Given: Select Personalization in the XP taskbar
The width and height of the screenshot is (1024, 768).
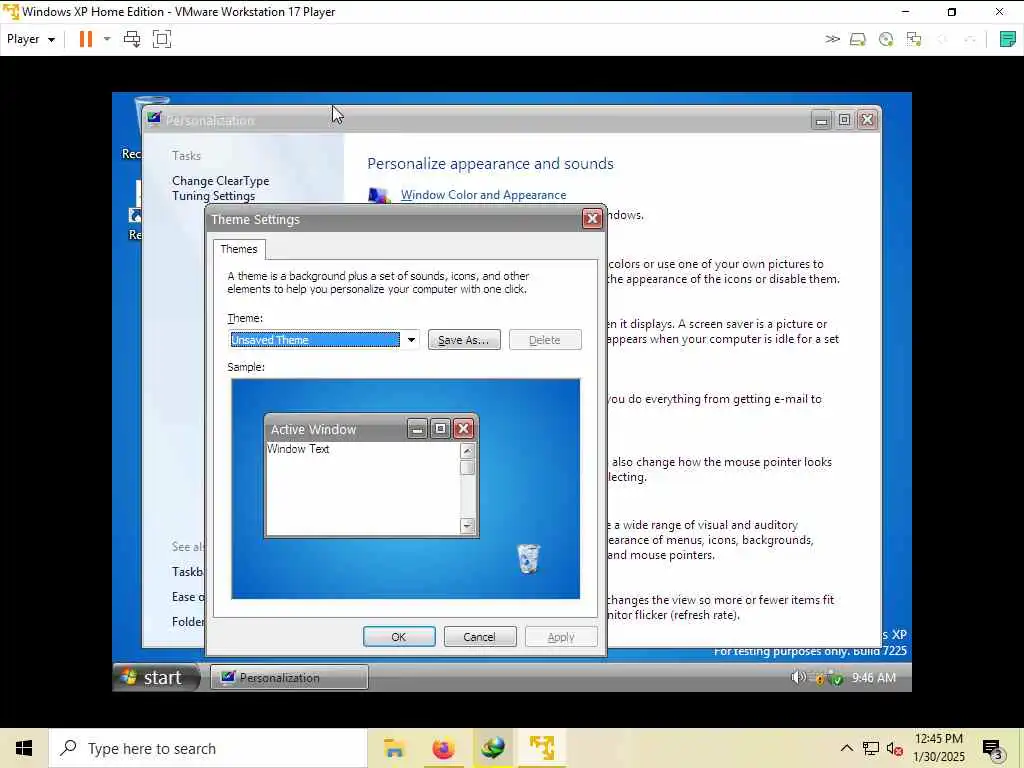Looking at the screenshot, I should click(x=289, y=678).
